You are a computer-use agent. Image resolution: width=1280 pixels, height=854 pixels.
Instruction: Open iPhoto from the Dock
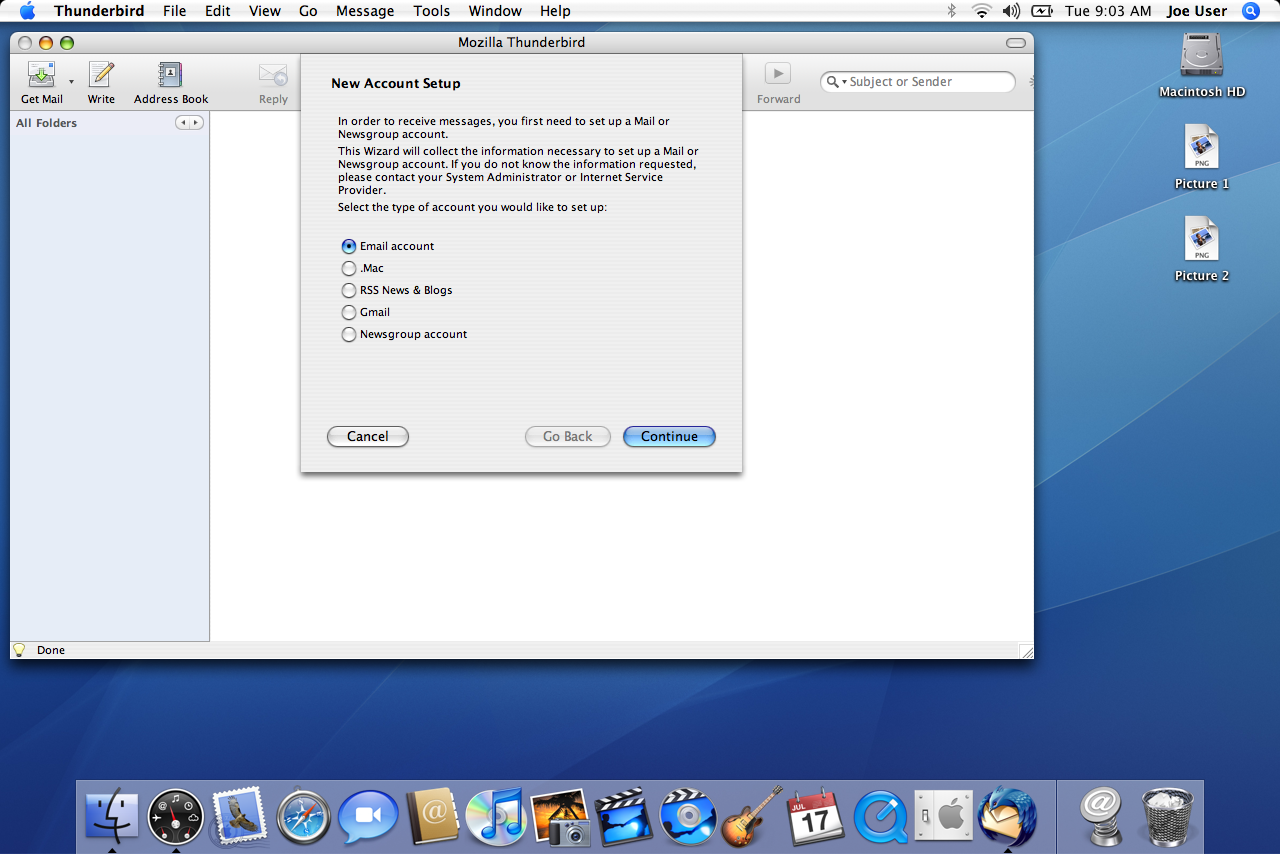coord(560,817)
